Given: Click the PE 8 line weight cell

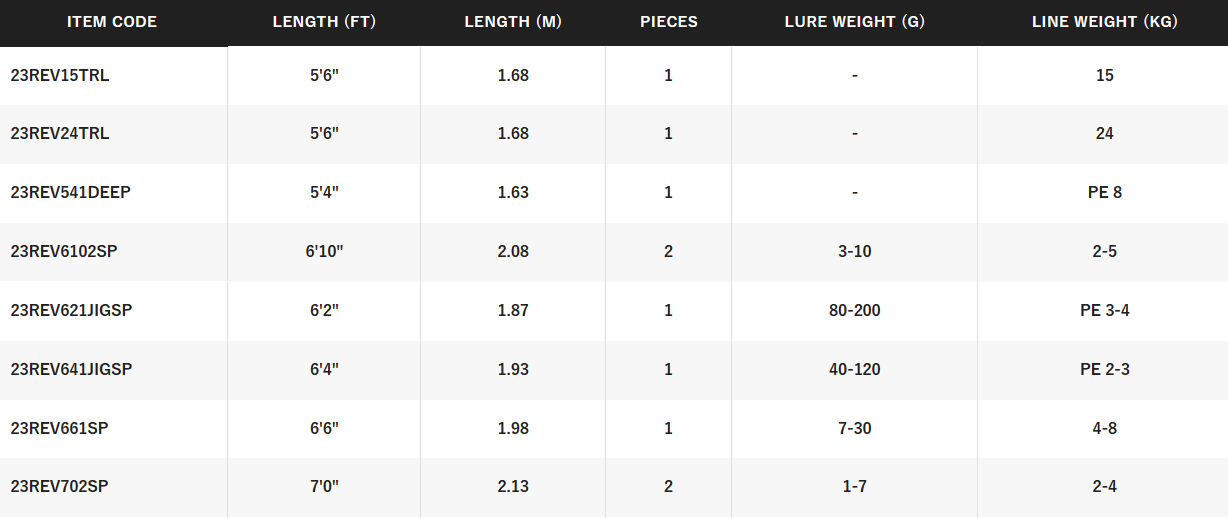Looking at the screenshot, I should pos(1105,193).
